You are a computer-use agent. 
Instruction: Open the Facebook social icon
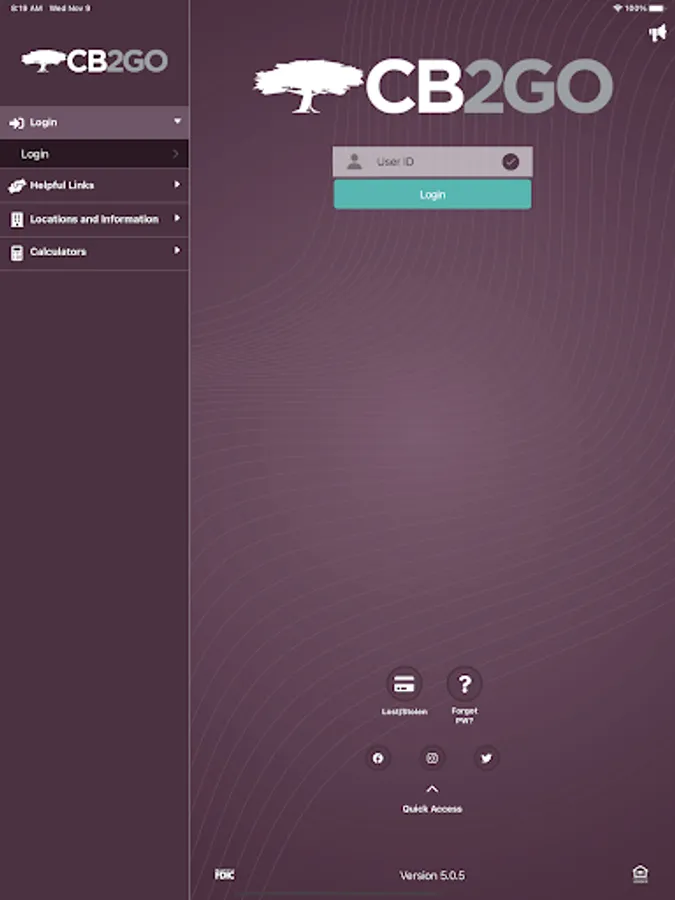click(x=378, y=758)
